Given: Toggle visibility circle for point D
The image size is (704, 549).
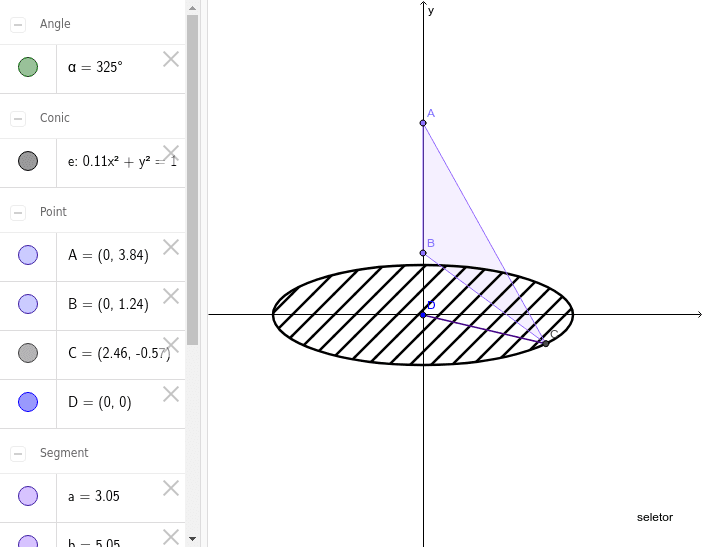Looking at the screenshot, I should point(28,402).
